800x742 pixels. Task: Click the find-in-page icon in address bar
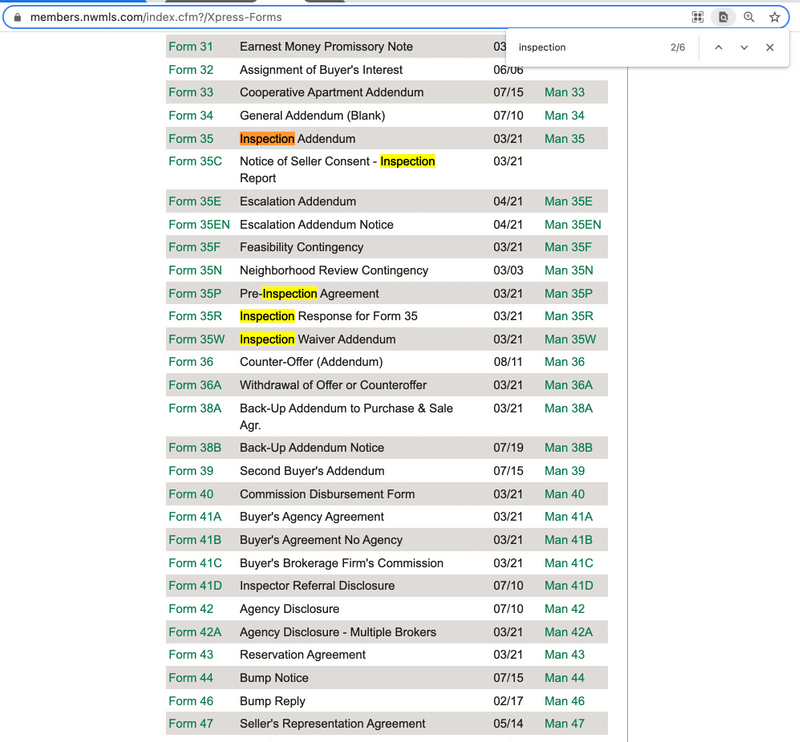(724, 17)
